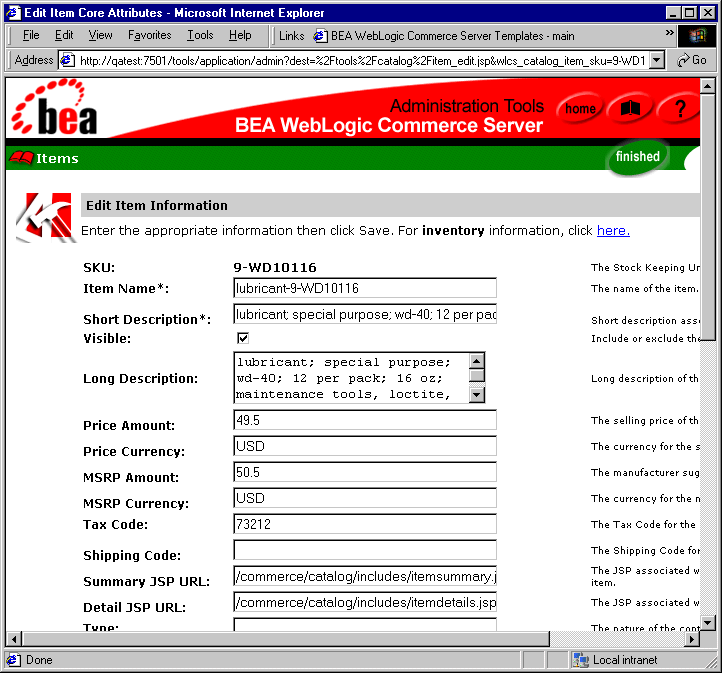Click in the Price Amount field

click(x=365, y=420)
